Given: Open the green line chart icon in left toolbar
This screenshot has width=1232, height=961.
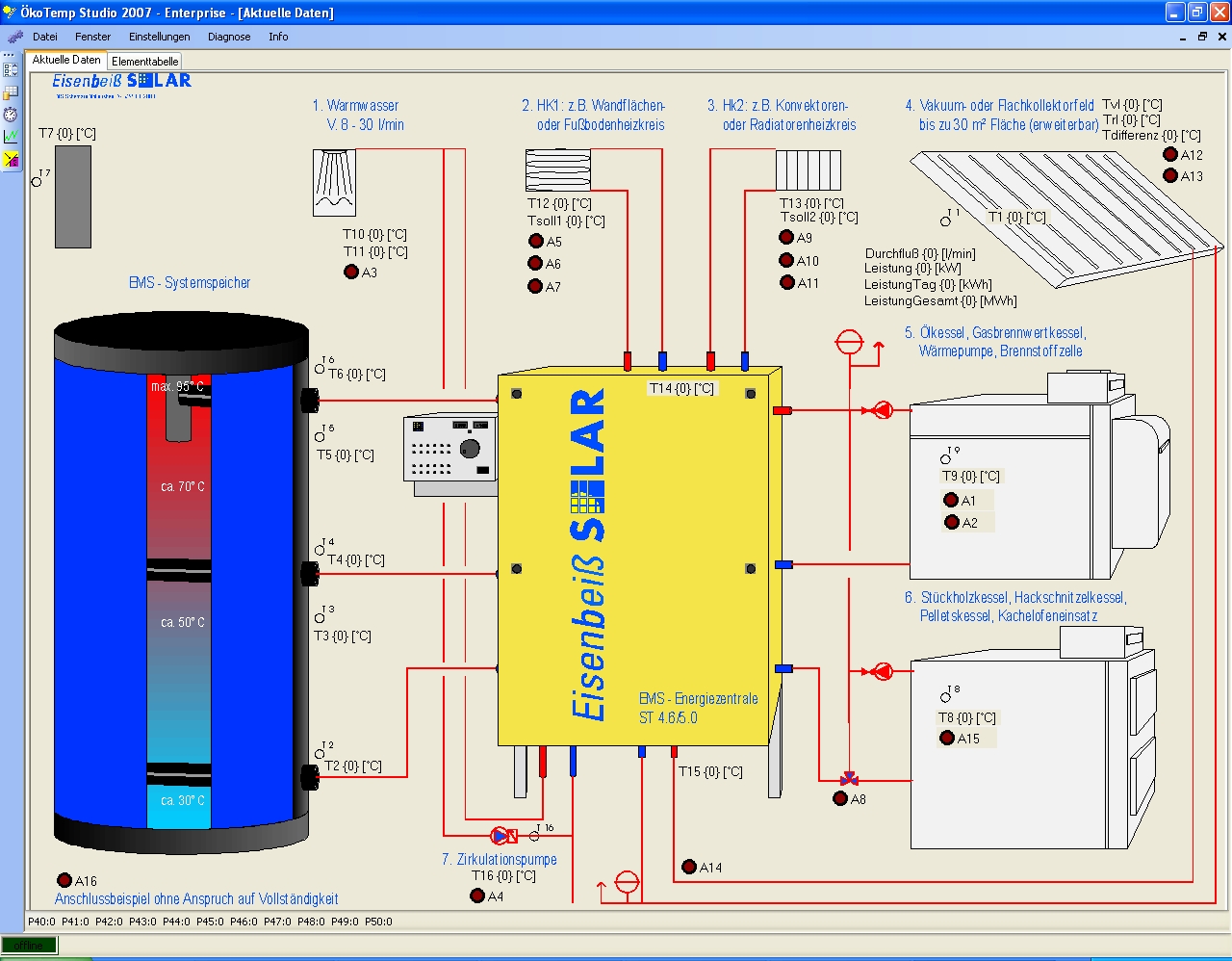Looking at the screenshot, I should click(11, 136).
